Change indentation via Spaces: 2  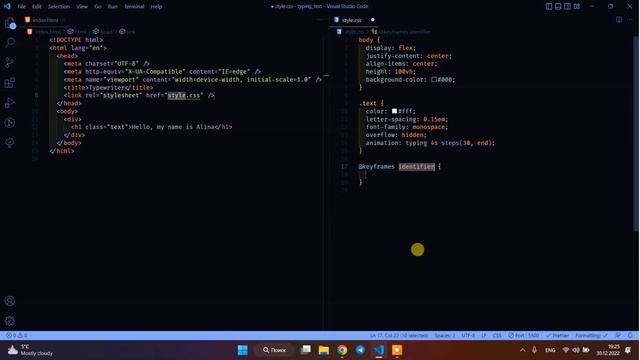(x=444, y=336)
